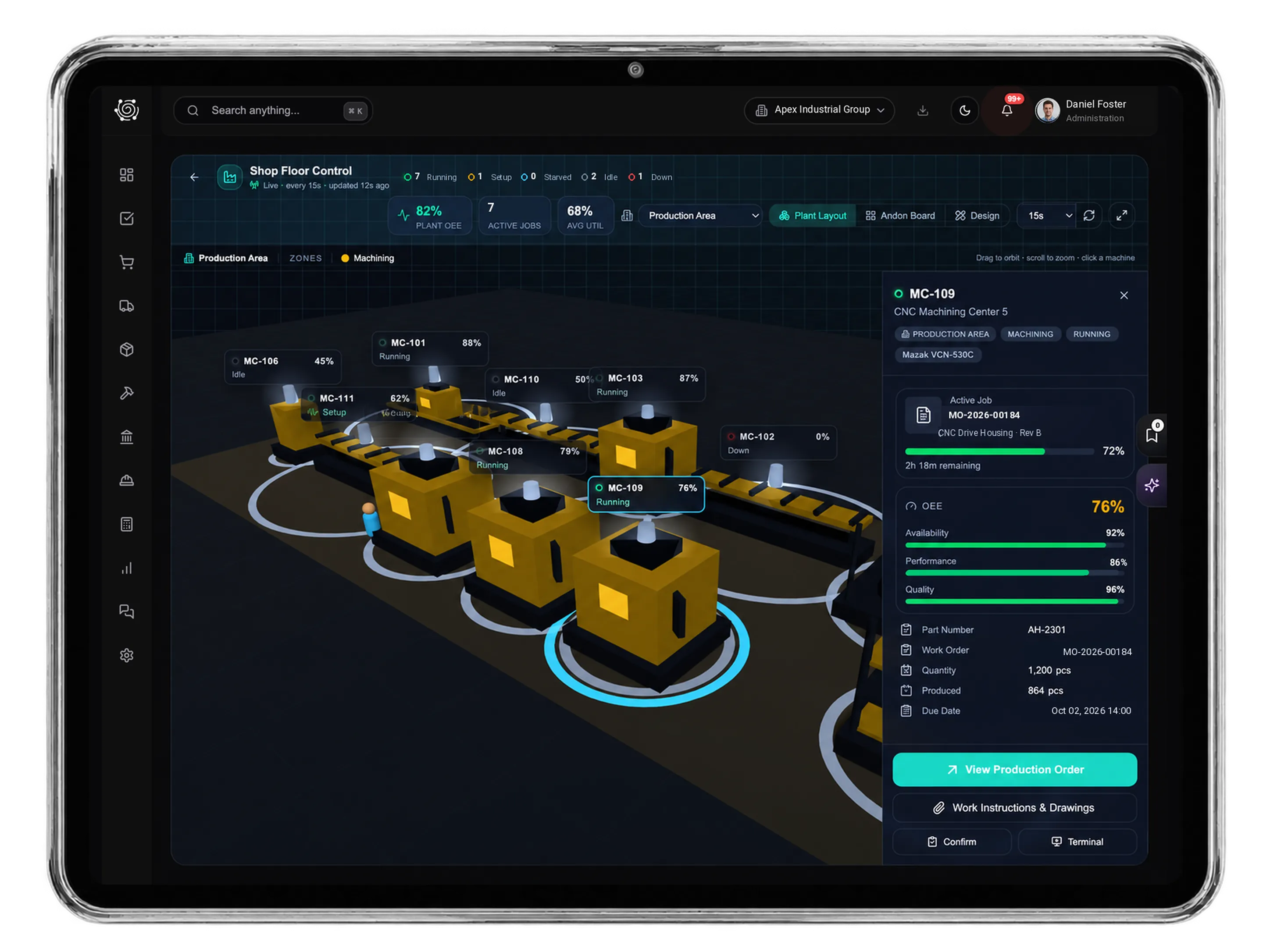Select the Machining zone chip
The width and height of the screenshot is (1270, 952).
(367, 258)
